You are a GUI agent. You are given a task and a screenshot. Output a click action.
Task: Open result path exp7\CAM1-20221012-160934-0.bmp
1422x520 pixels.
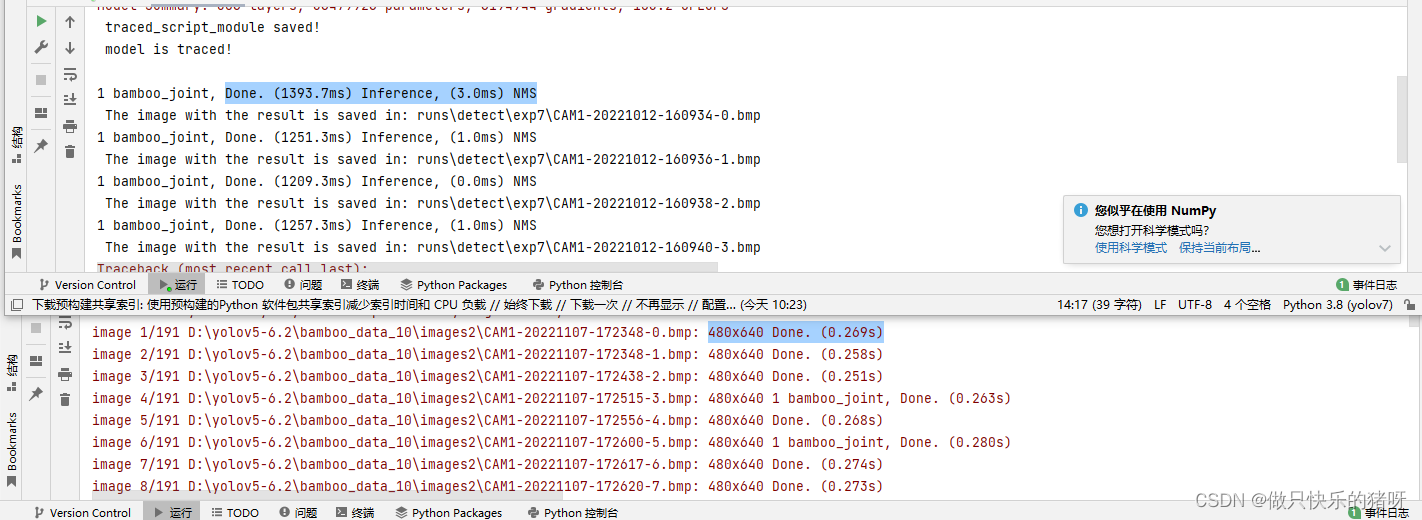[585, 116]
